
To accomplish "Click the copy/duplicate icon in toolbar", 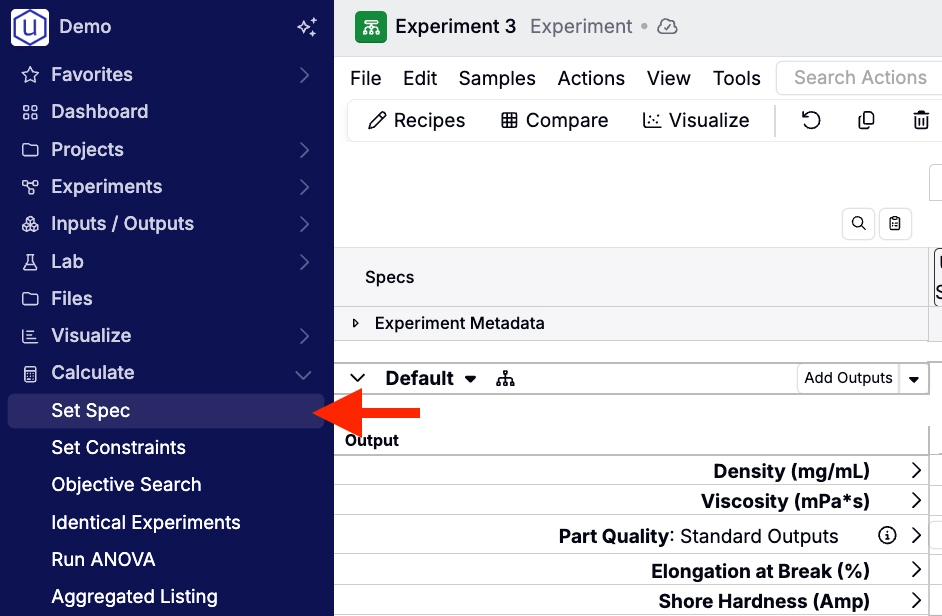I will tap(866, 120).
